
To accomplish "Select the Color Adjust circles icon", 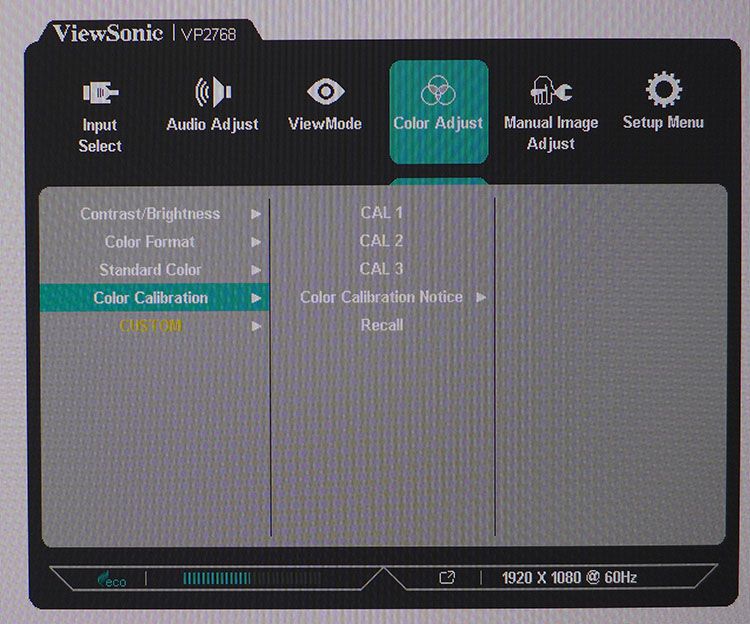I will pyautogui.click(x=438, y=90).
